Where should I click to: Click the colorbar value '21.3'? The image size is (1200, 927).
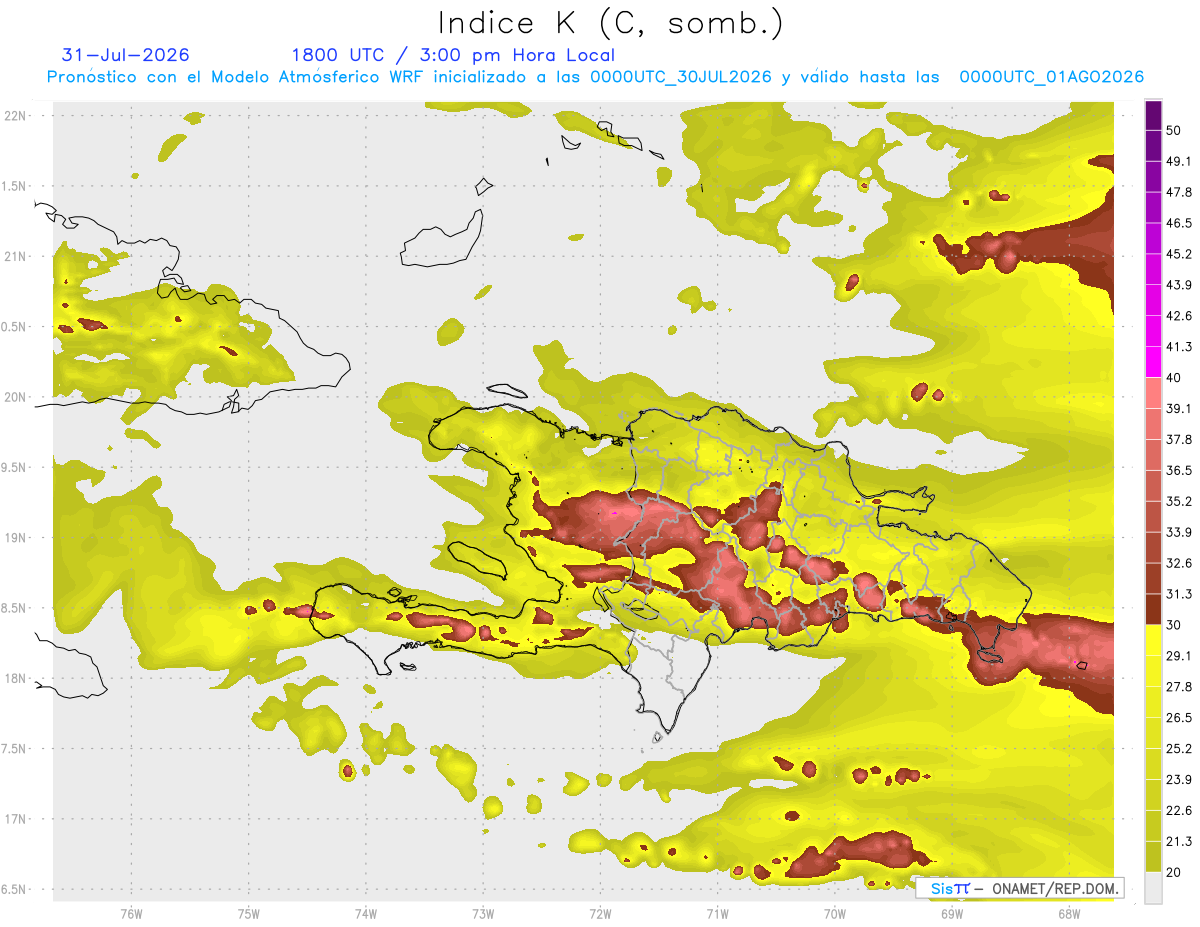point(1179,842)
